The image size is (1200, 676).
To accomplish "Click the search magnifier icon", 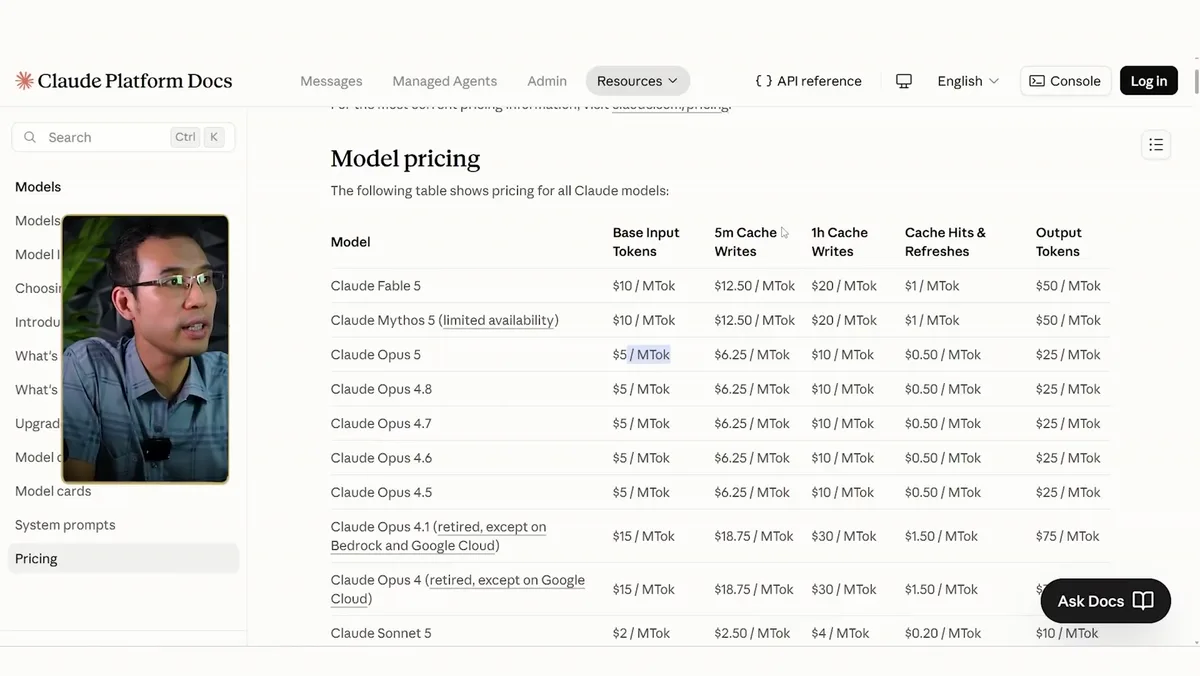I will click(x=30, y=137).
